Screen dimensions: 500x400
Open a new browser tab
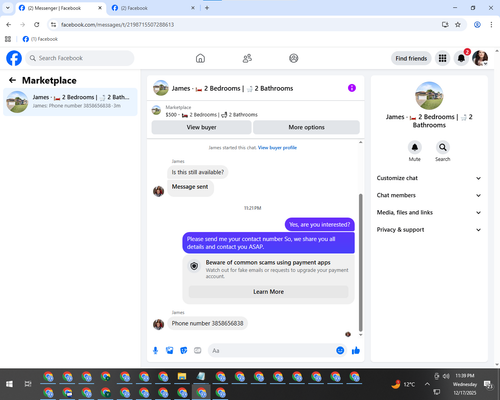pyautogui.click(x=207, y=8)
